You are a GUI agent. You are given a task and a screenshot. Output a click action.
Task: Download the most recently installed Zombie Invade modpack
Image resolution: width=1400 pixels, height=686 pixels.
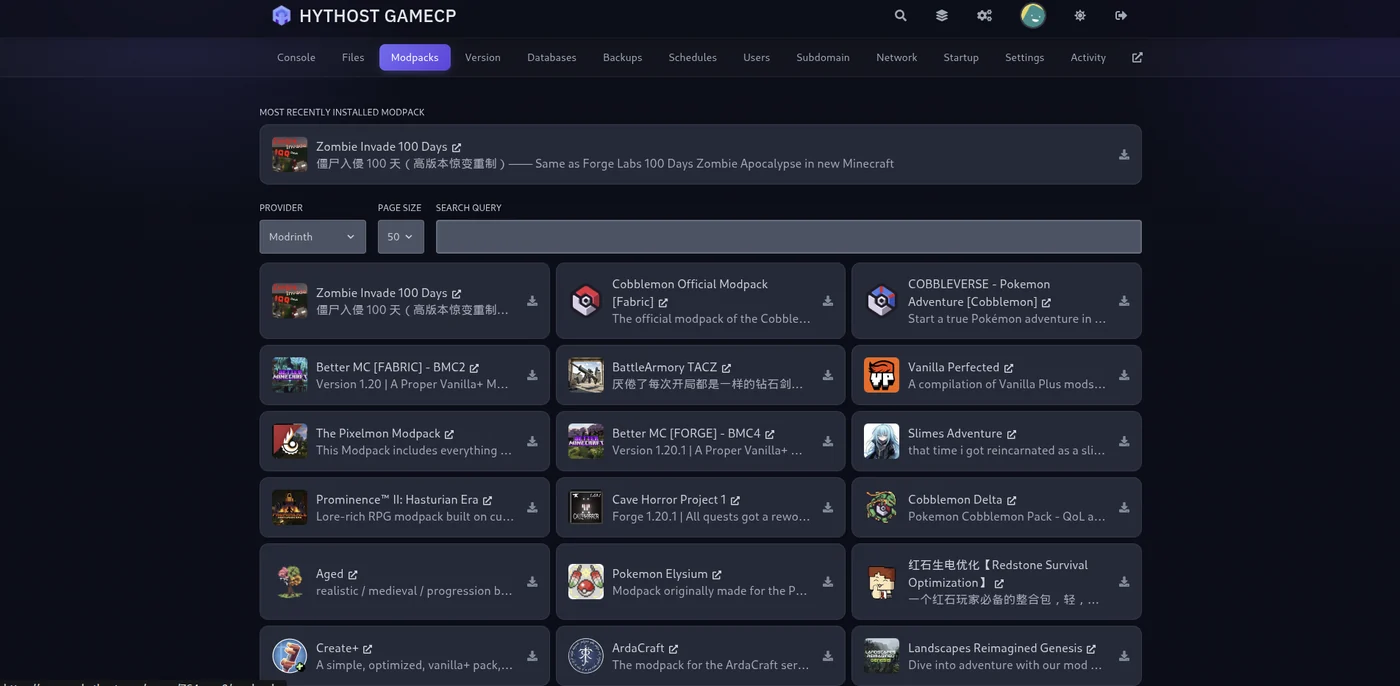coord(1124,155)
